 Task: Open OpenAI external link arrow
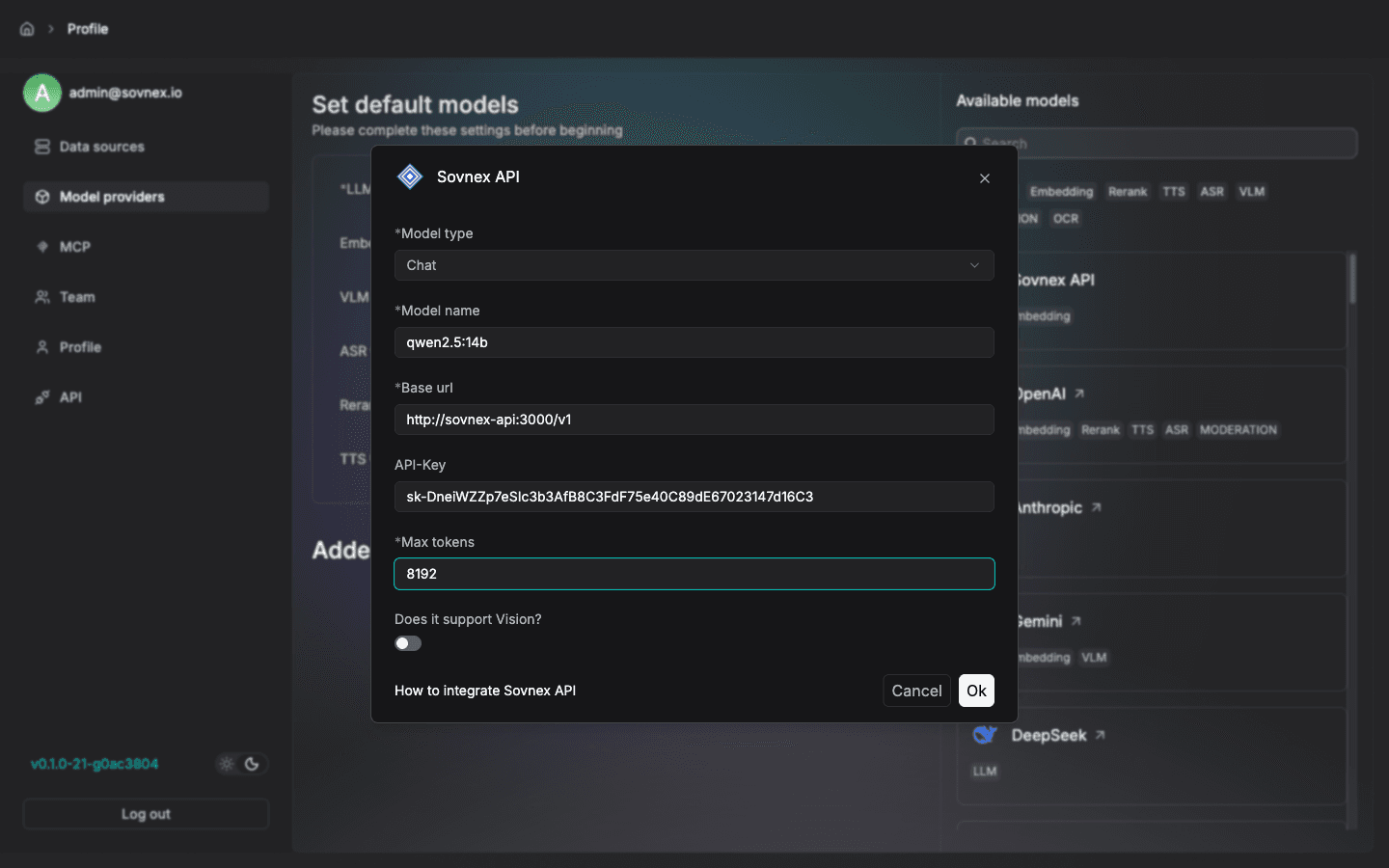1079,393
